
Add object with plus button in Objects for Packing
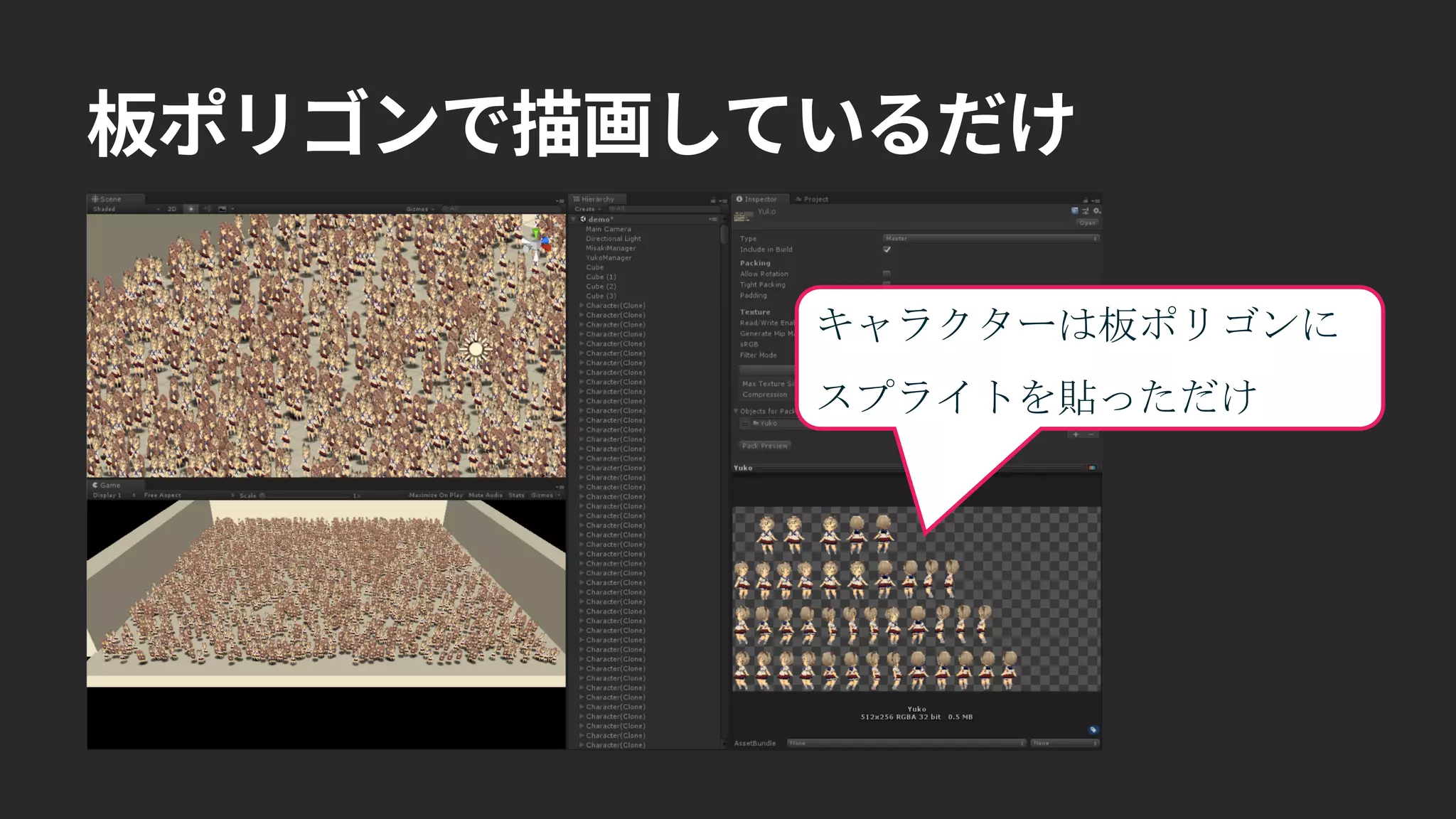click(1076, 434)
